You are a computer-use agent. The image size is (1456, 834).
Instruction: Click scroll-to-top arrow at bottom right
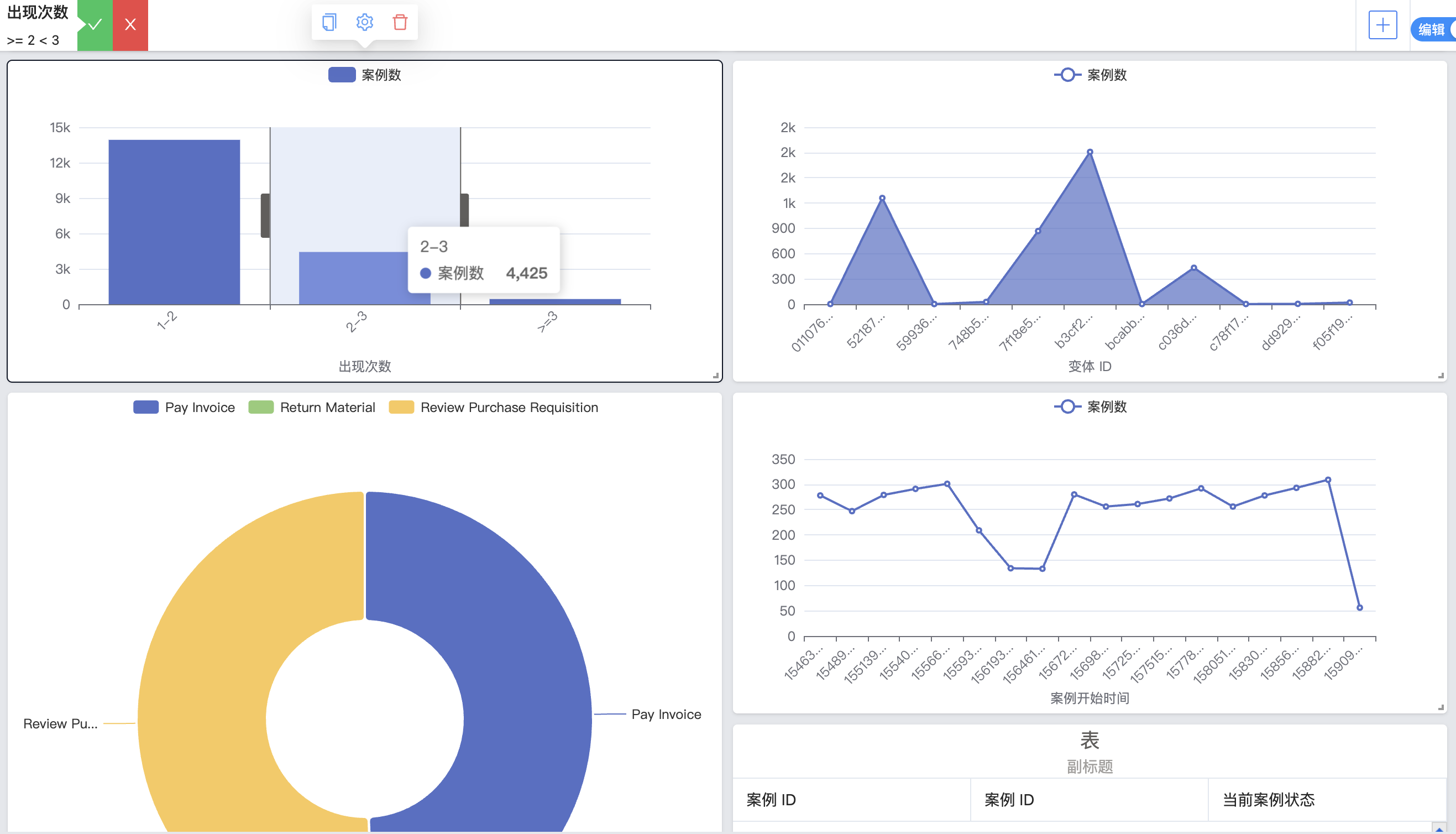(1439, 828)
